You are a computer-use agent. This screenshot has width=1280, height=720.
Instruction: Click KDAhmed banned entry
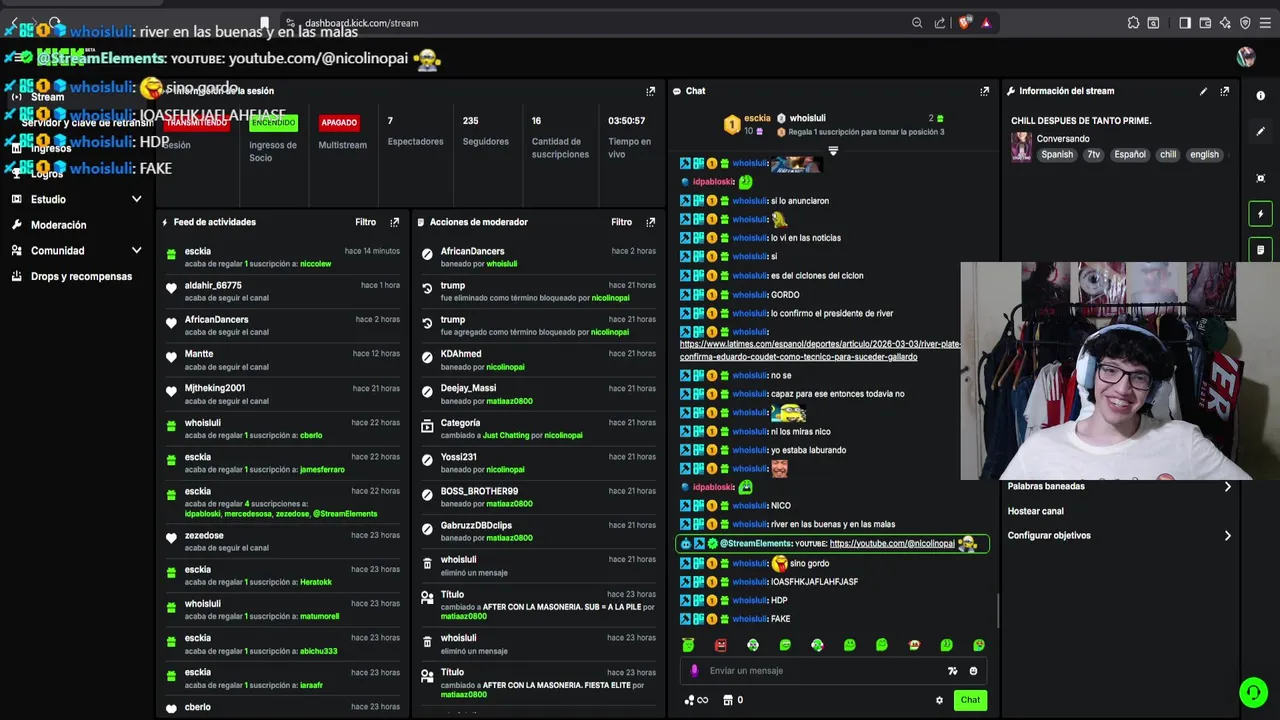(x=540, y=360)
